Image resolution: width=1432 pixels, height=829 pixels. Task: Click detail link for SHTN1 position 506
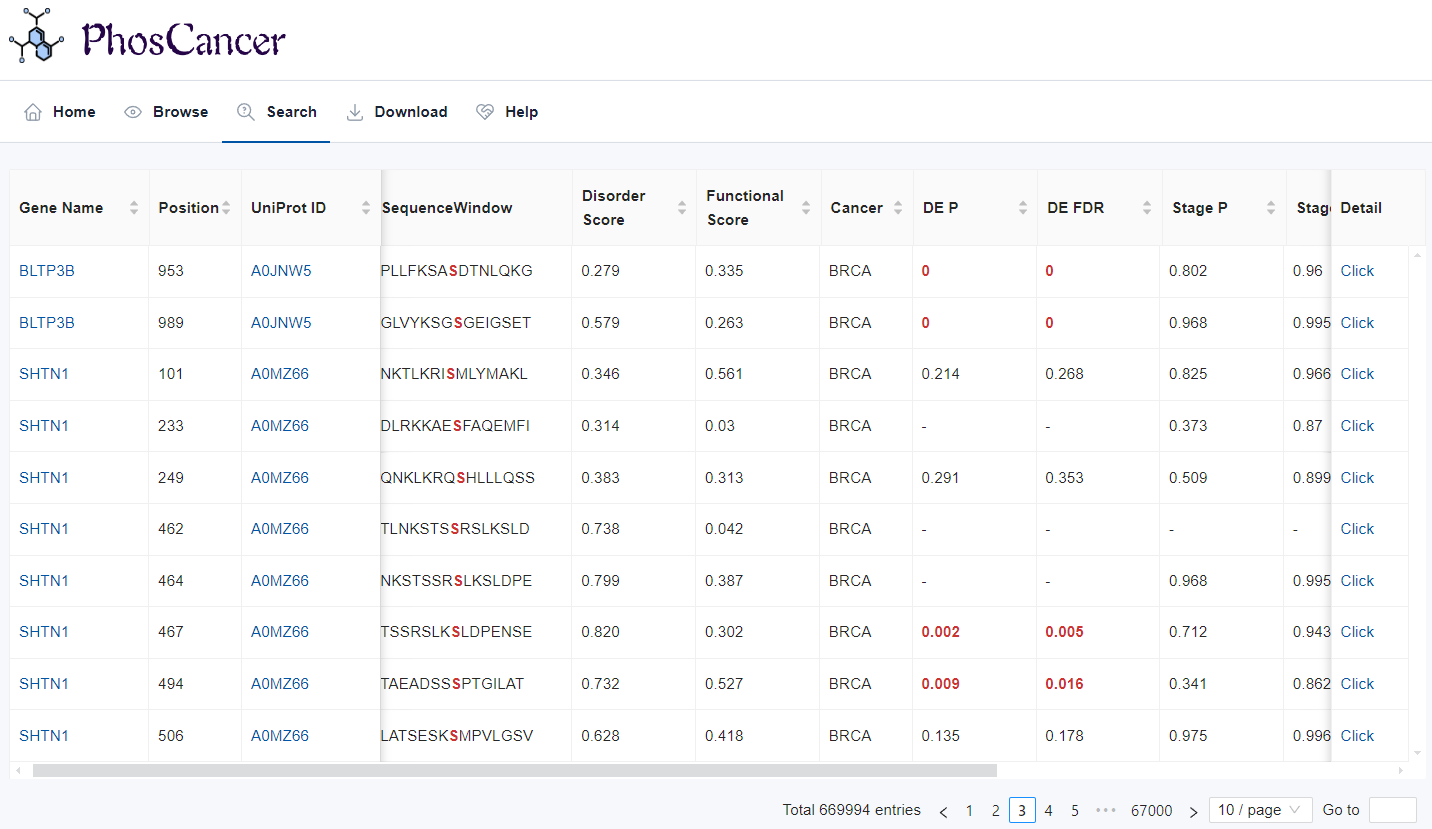(x=1357, y=736)
